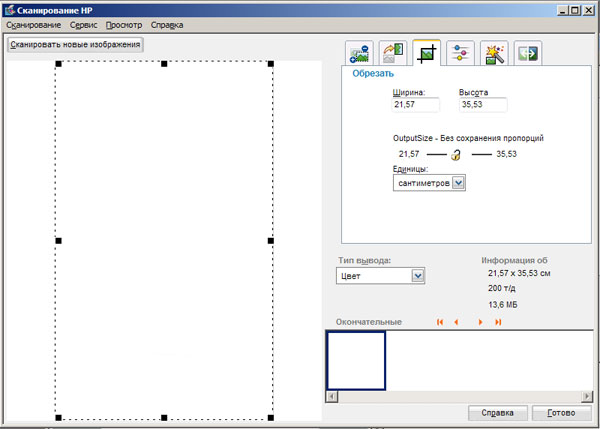Expand the сантиметров units dropdown
The image size is (600, 429).
(x=458, y=183)
